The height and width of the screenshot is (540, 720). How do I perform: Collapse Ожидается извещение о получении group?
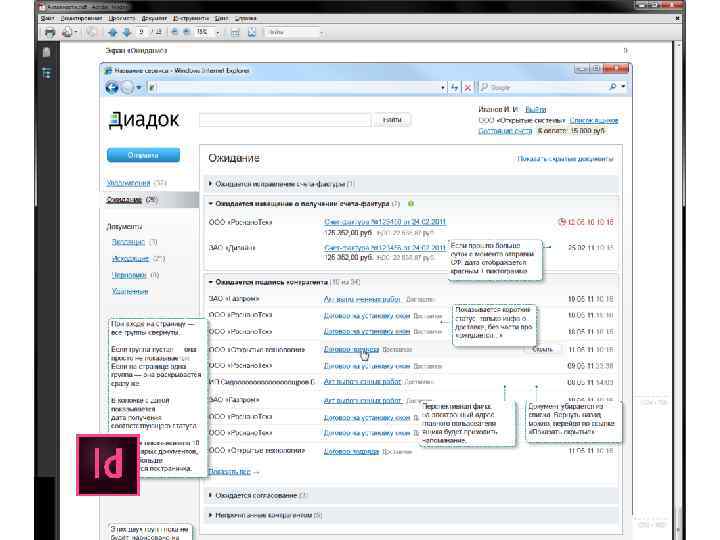click(x=211, y=203)
